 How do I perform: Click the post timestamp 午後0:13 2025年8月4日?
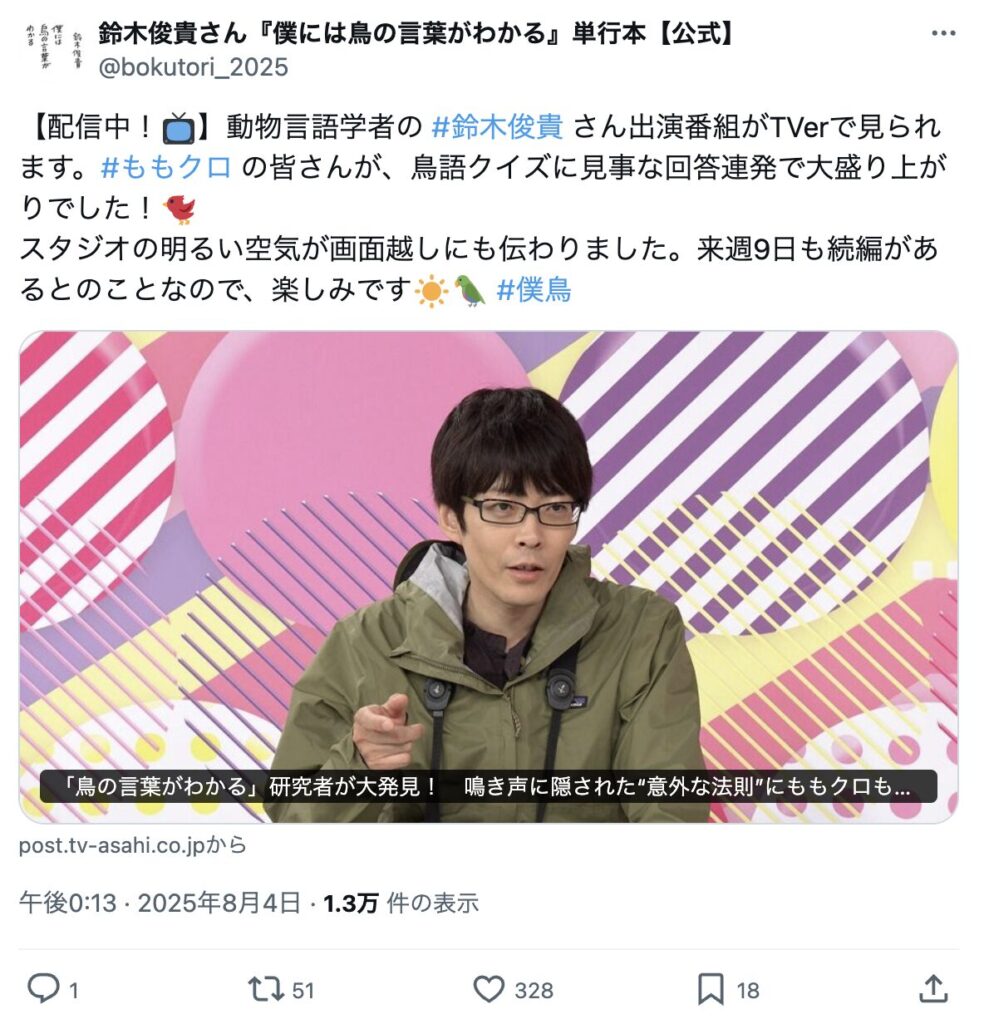(160, 903)
